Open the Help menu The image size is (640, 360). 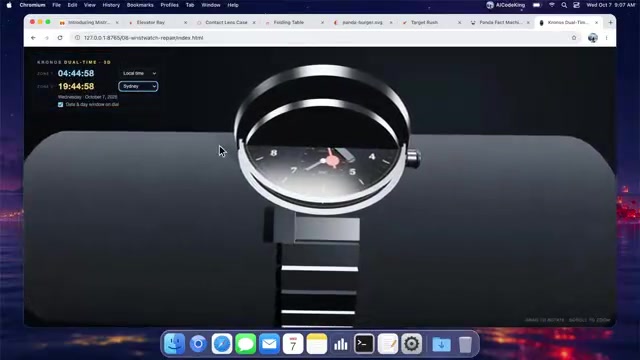tap(233, 5)
